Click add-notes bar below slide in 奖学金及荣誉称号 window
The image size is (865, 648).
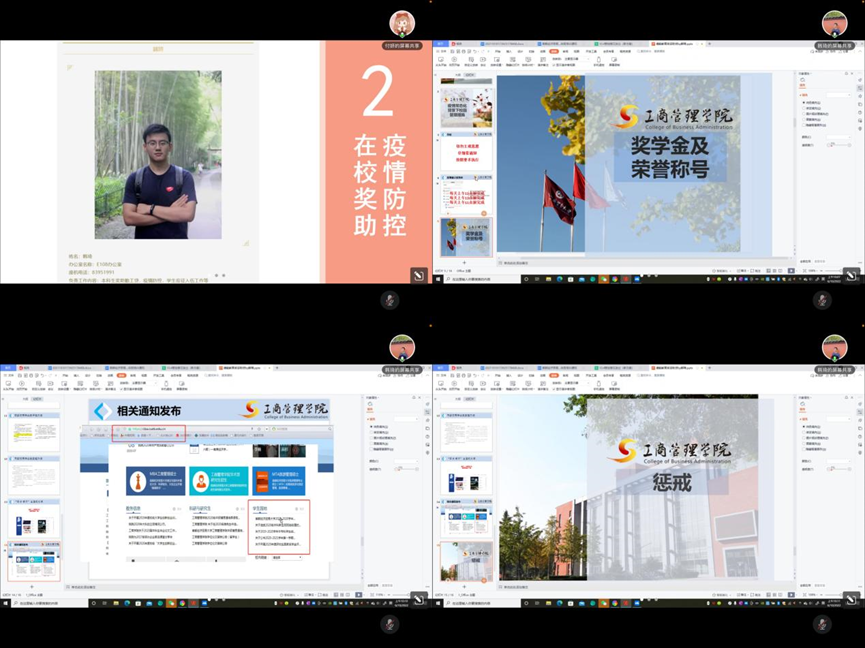coord(647,263)
